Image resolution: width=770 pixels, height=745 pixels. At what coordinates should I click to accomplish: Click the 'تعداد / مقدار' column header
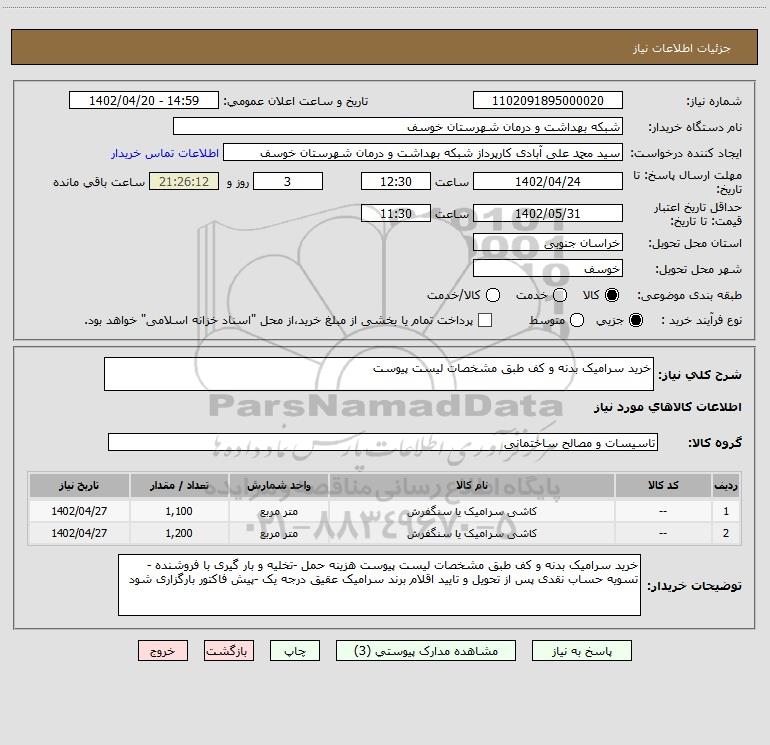[x=179, y=485]
